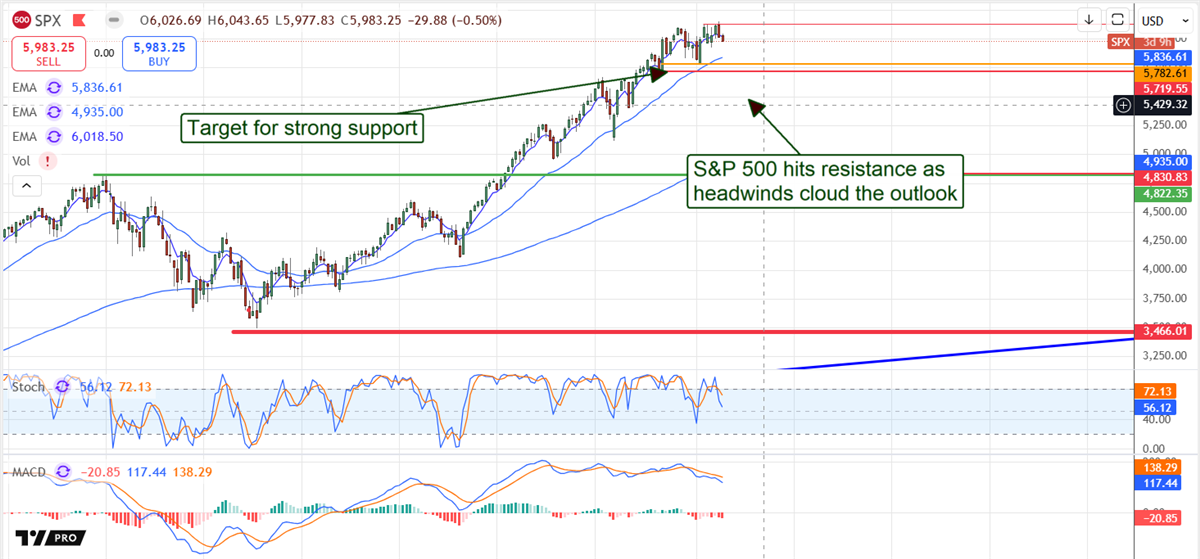Click the 'S&P 500 hits resistance' text box
Image resolution: width=1200 pixels, height=559 pixels.
(827, 181)
